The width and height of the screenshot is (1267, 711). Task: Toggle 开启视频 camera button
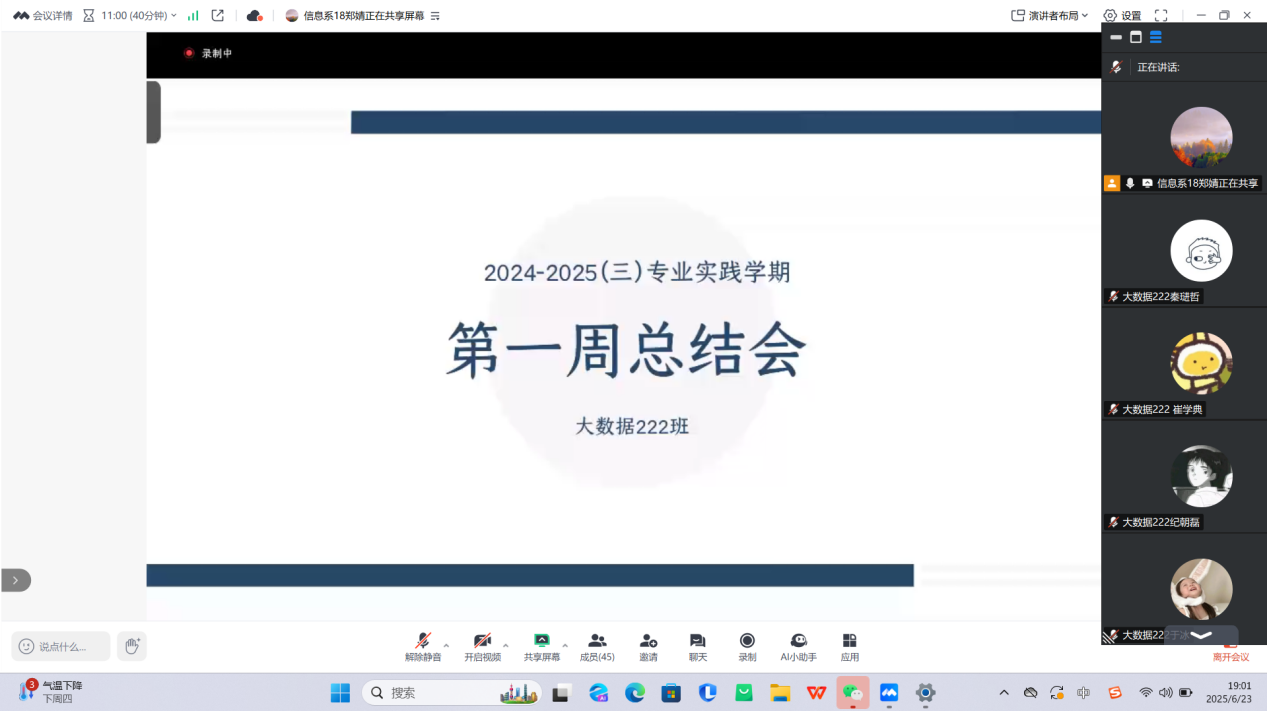click(482, 646)
